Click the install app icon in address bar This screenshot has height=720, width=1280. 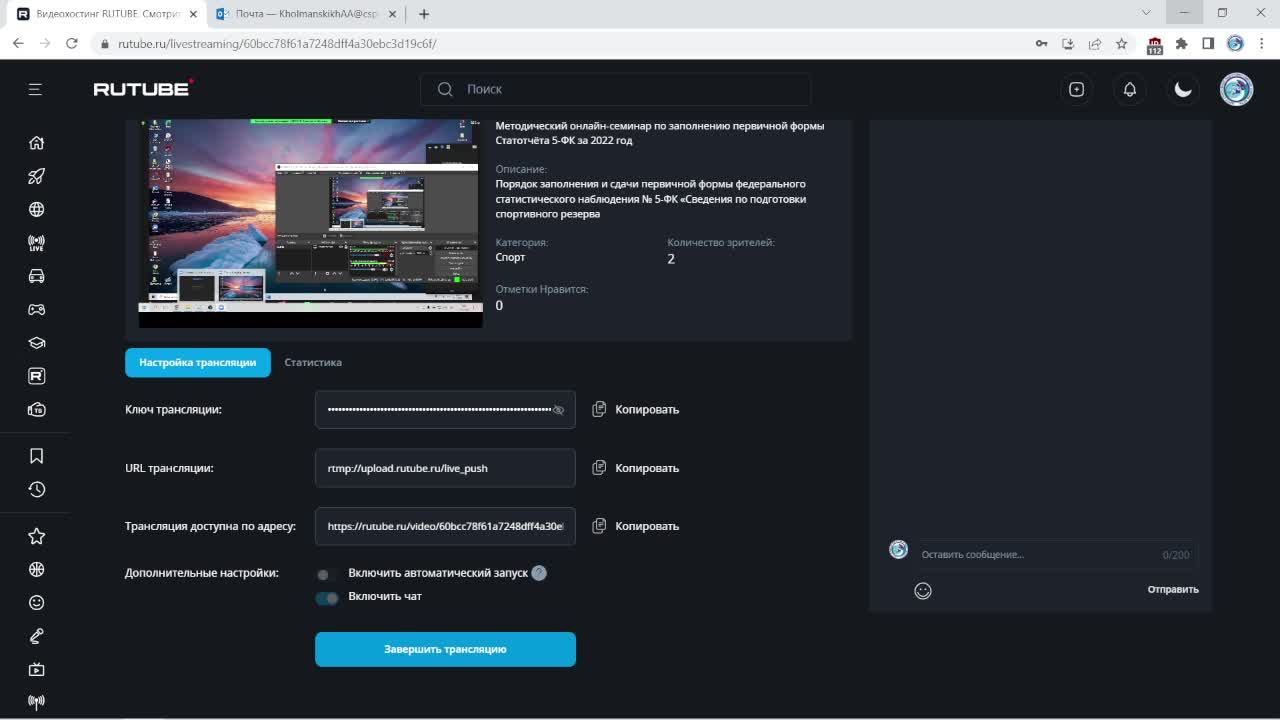1068,44
